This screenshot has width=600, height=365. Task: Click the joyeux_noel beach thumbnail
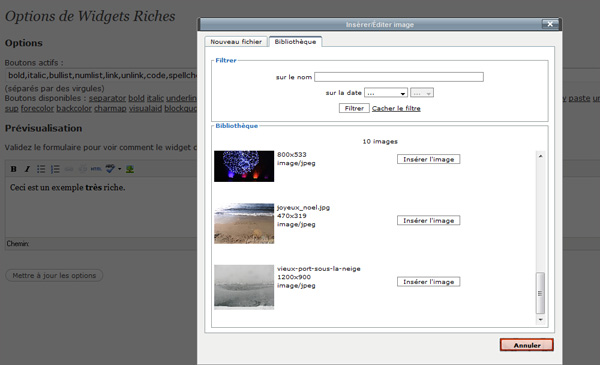click(x=244, y=223)
